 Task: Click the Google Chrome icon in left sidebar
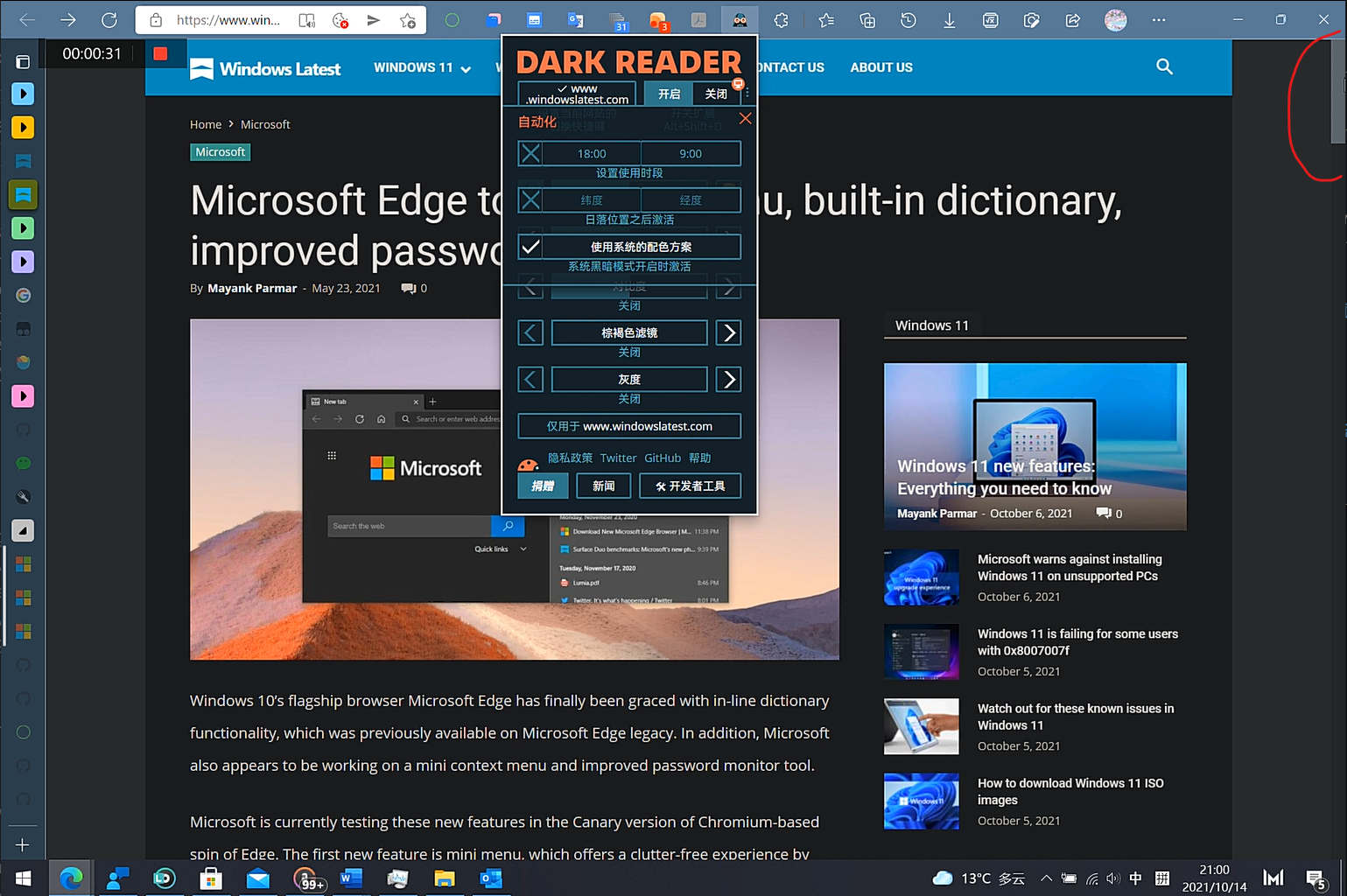point(23,295)
